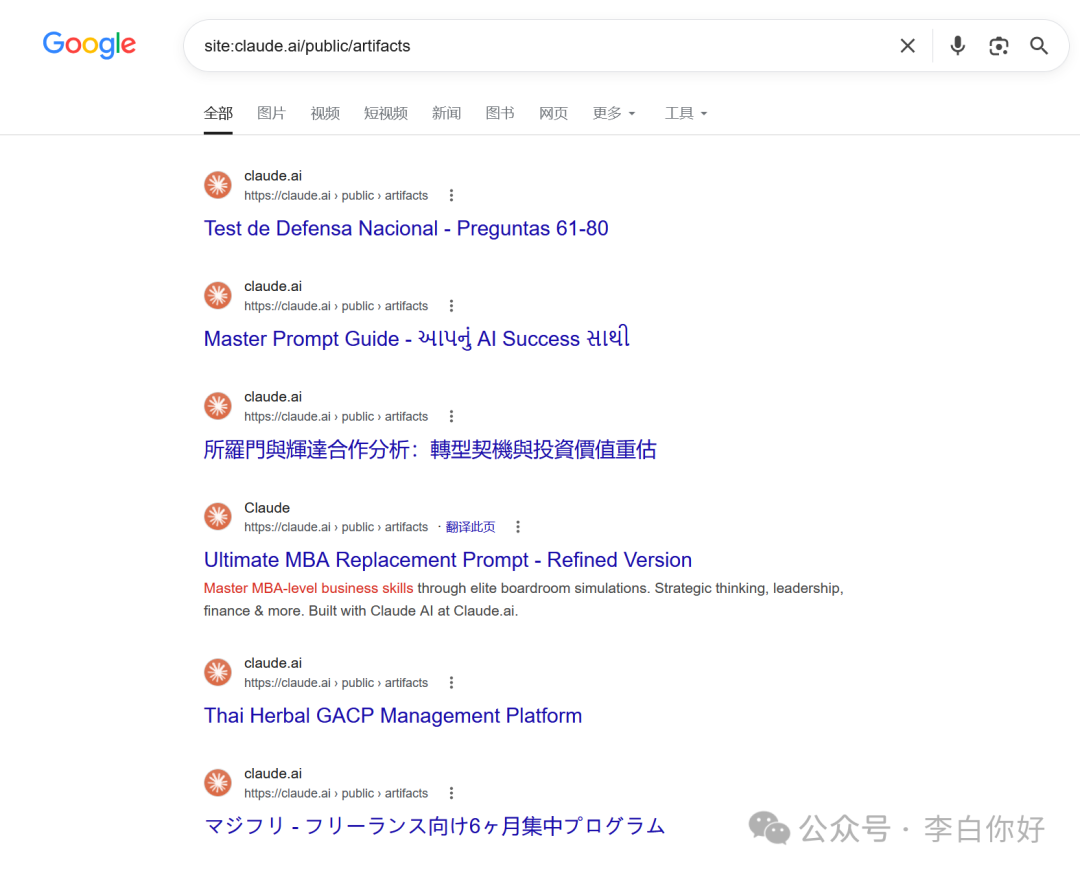Click Claude favicon beside マジフリ result
This screenshot has height=873, width=1080.
(x=218, y=783)
